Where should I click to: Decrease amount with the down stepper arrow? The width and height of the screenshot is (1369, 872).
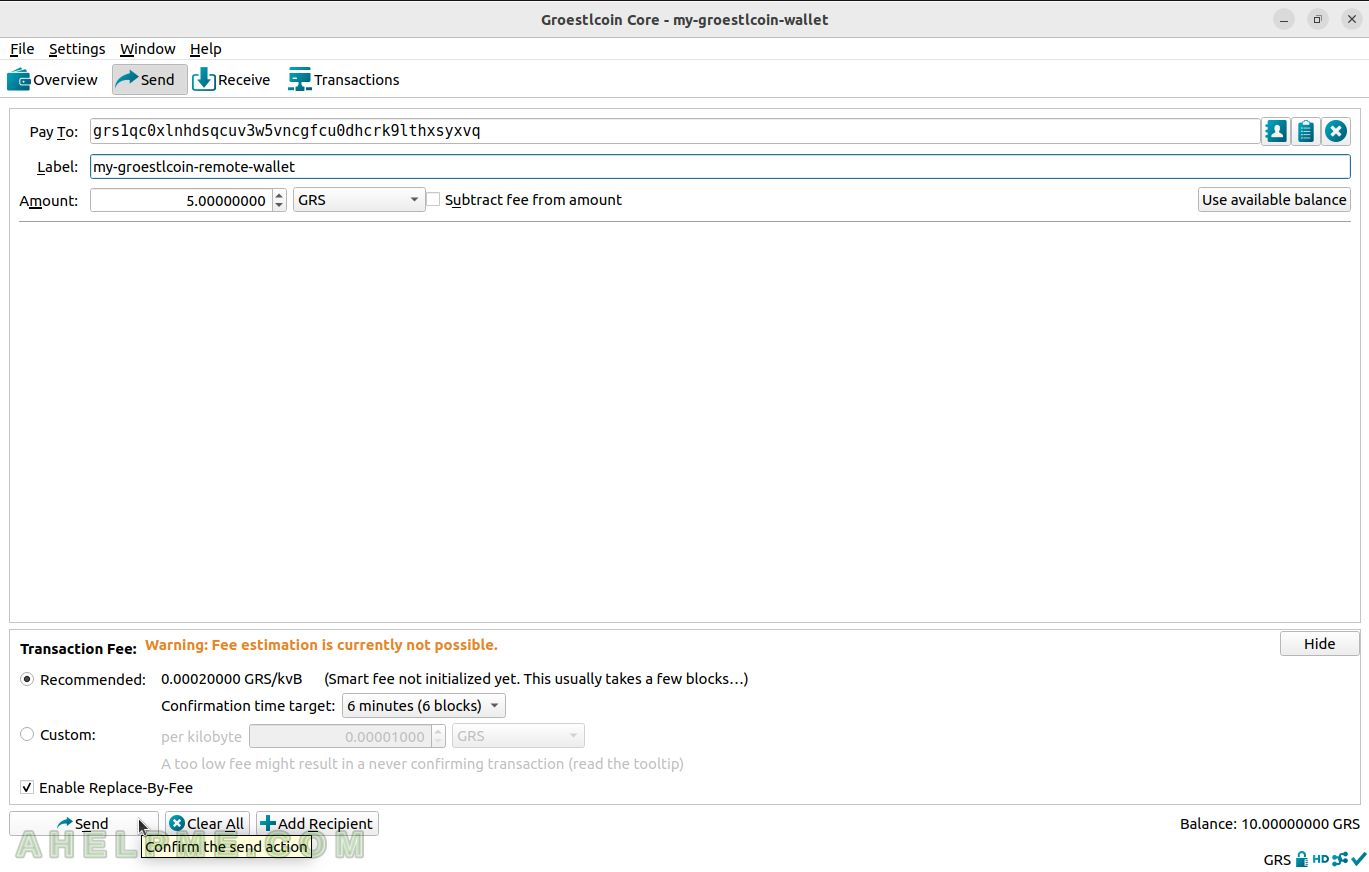pos(279,206)
